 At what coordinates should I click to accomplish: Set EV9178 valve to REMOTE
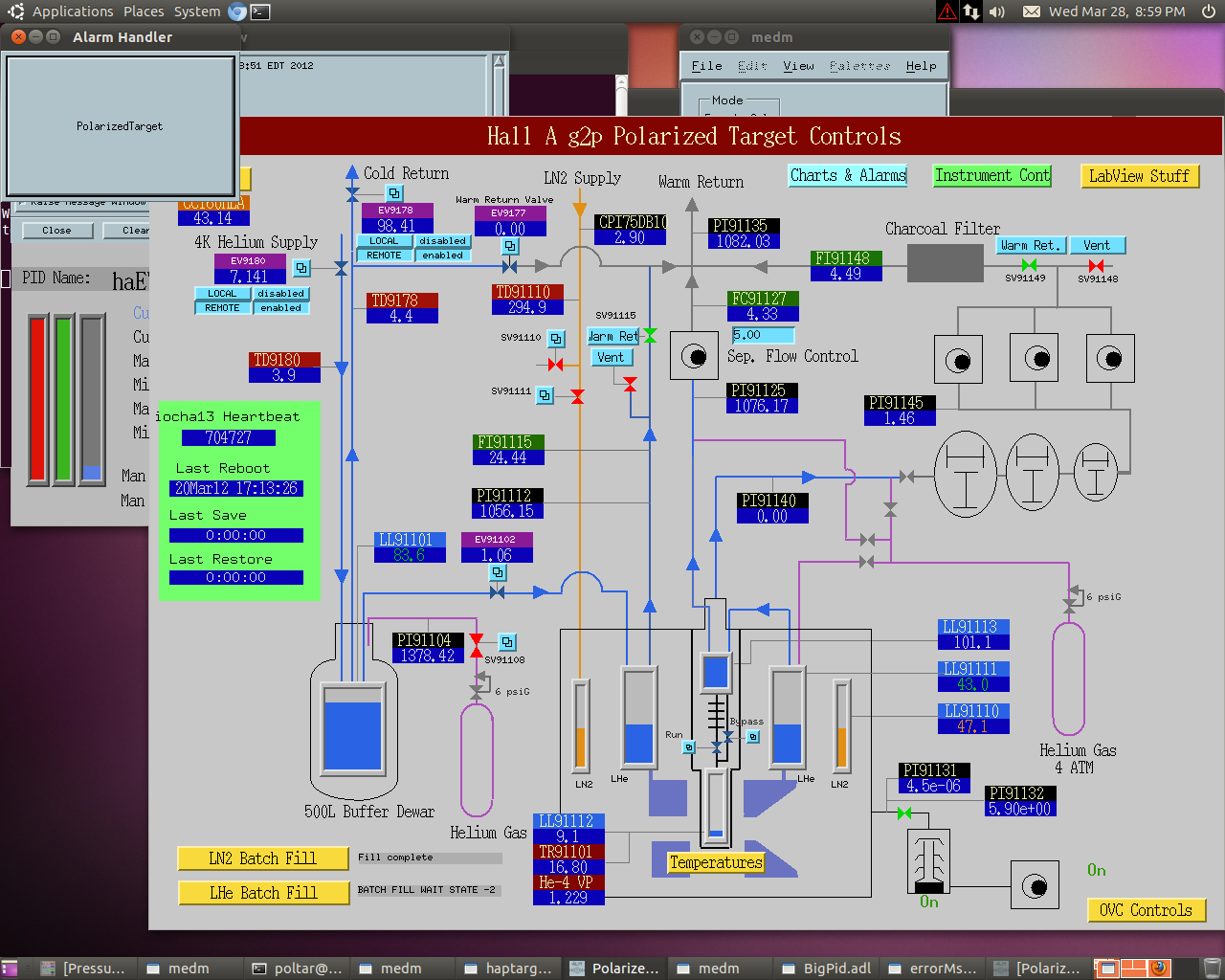(384, 256)
